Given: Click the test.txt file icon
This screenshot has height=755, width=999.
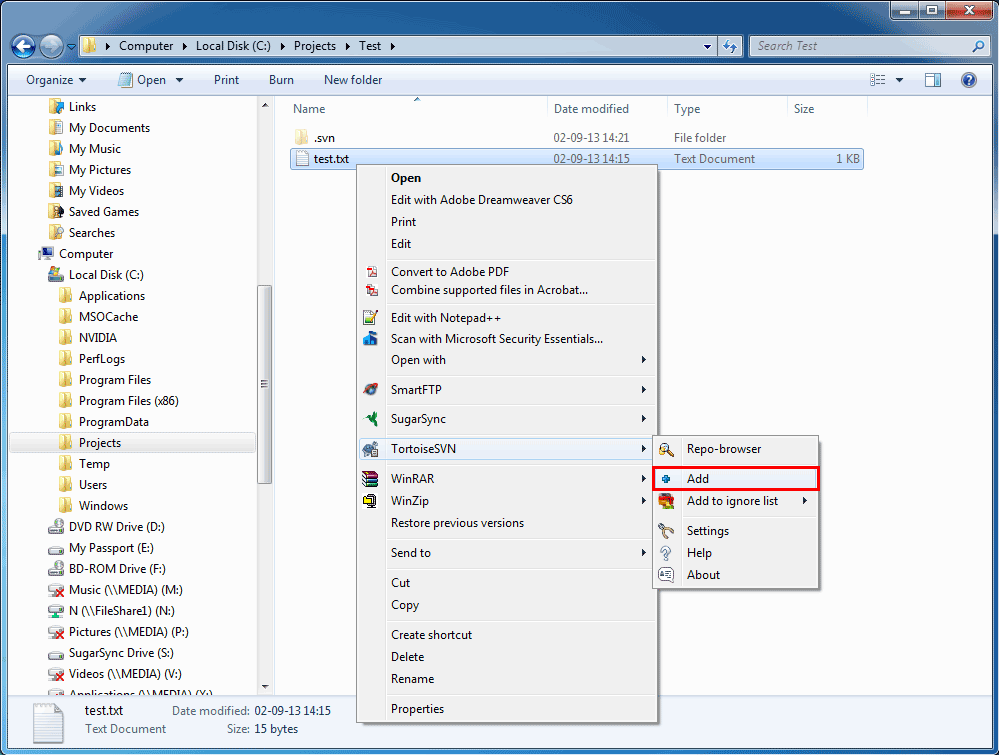Looking at the screenshot, I should (x=302, y=159).
